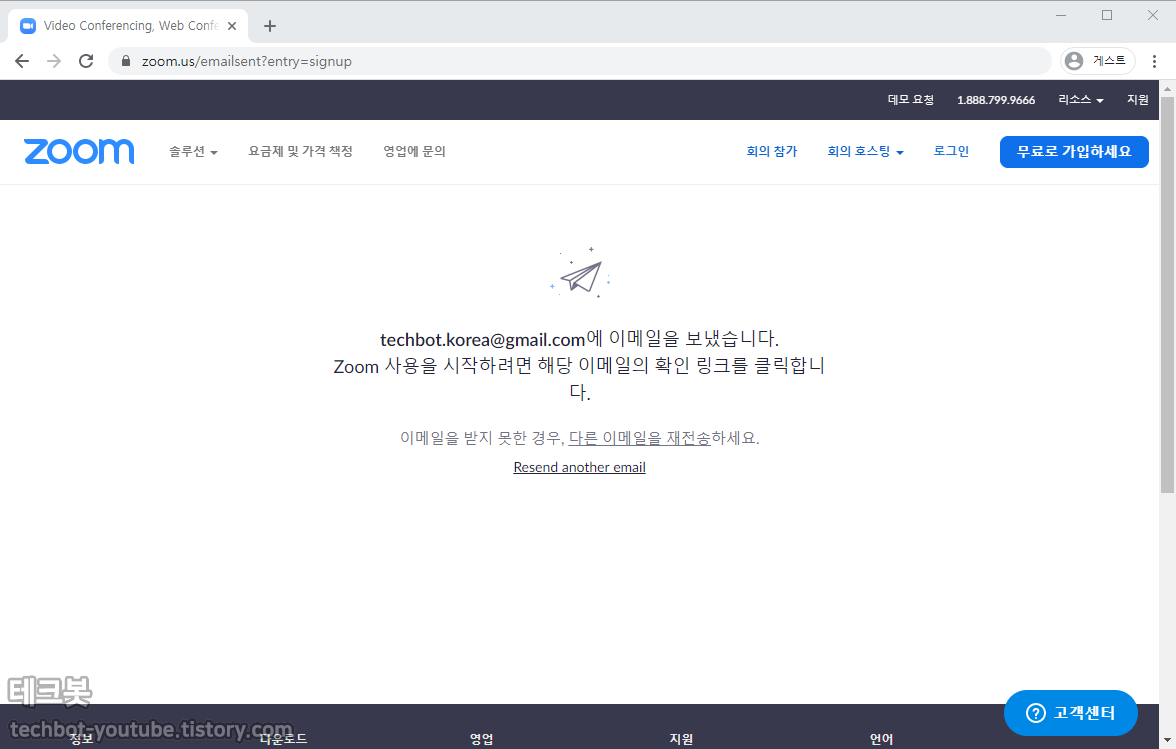Click the 무료로 가입하세요 button
Viewport: 1176px width, 749px height.
click(x=1074, y=151)
